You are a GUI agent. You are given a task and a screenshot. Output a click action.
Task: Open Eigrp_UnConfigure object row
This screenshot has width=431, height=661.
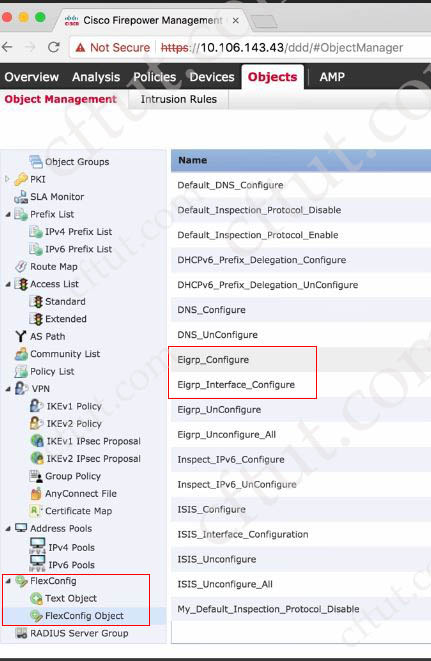(x=301, y=409)
